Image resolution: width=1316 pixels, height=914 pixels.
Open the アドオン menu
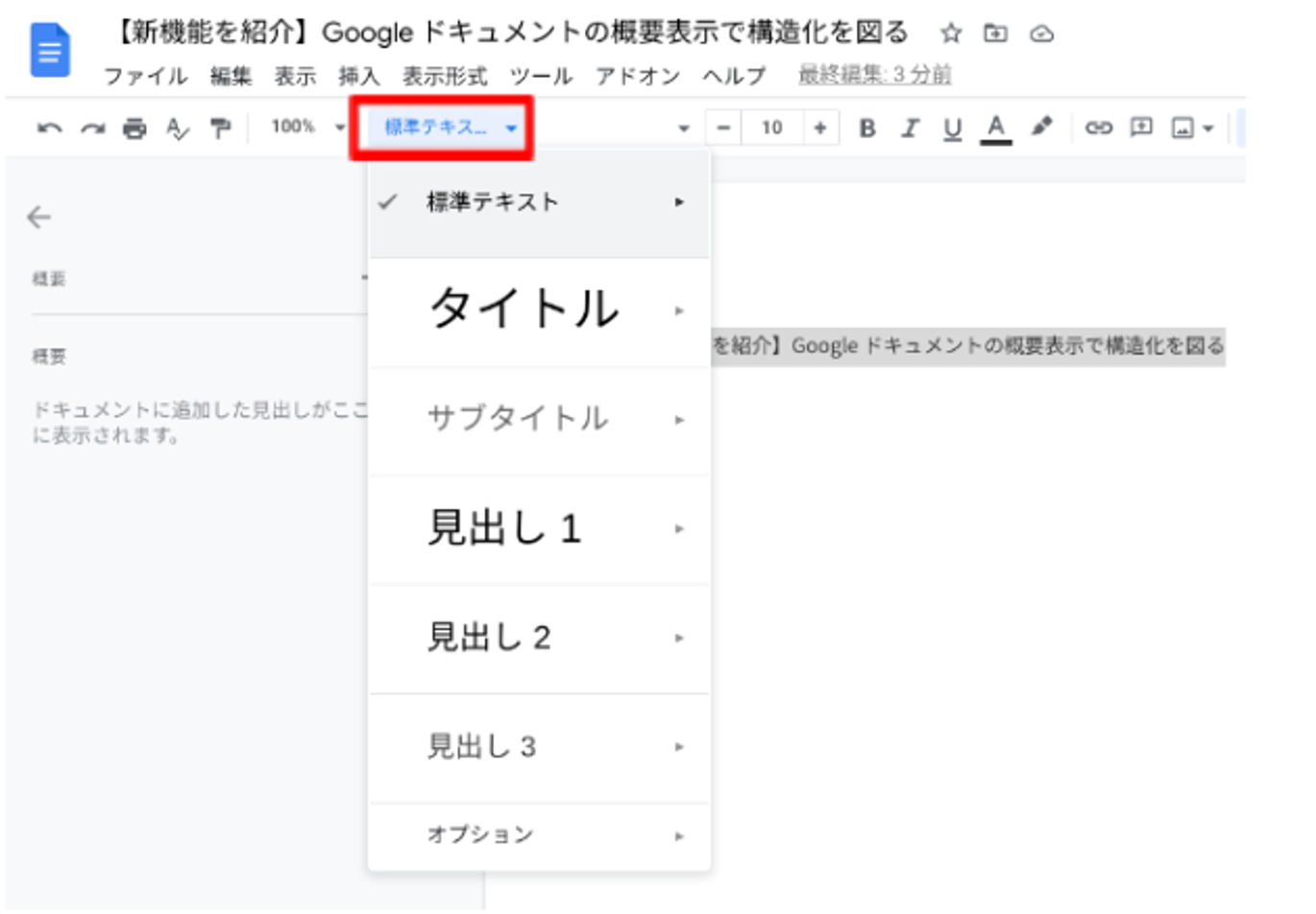point(637,76)
